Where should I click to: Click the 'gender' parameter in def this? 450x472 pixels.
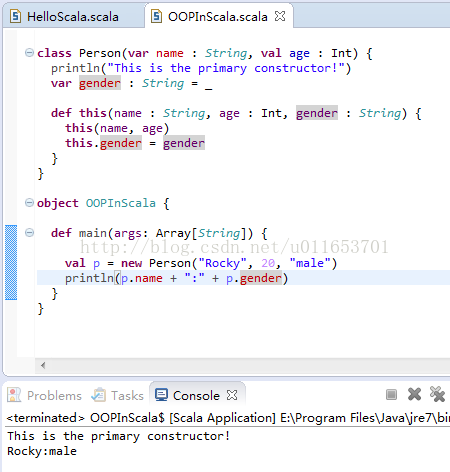click(317, 113)
